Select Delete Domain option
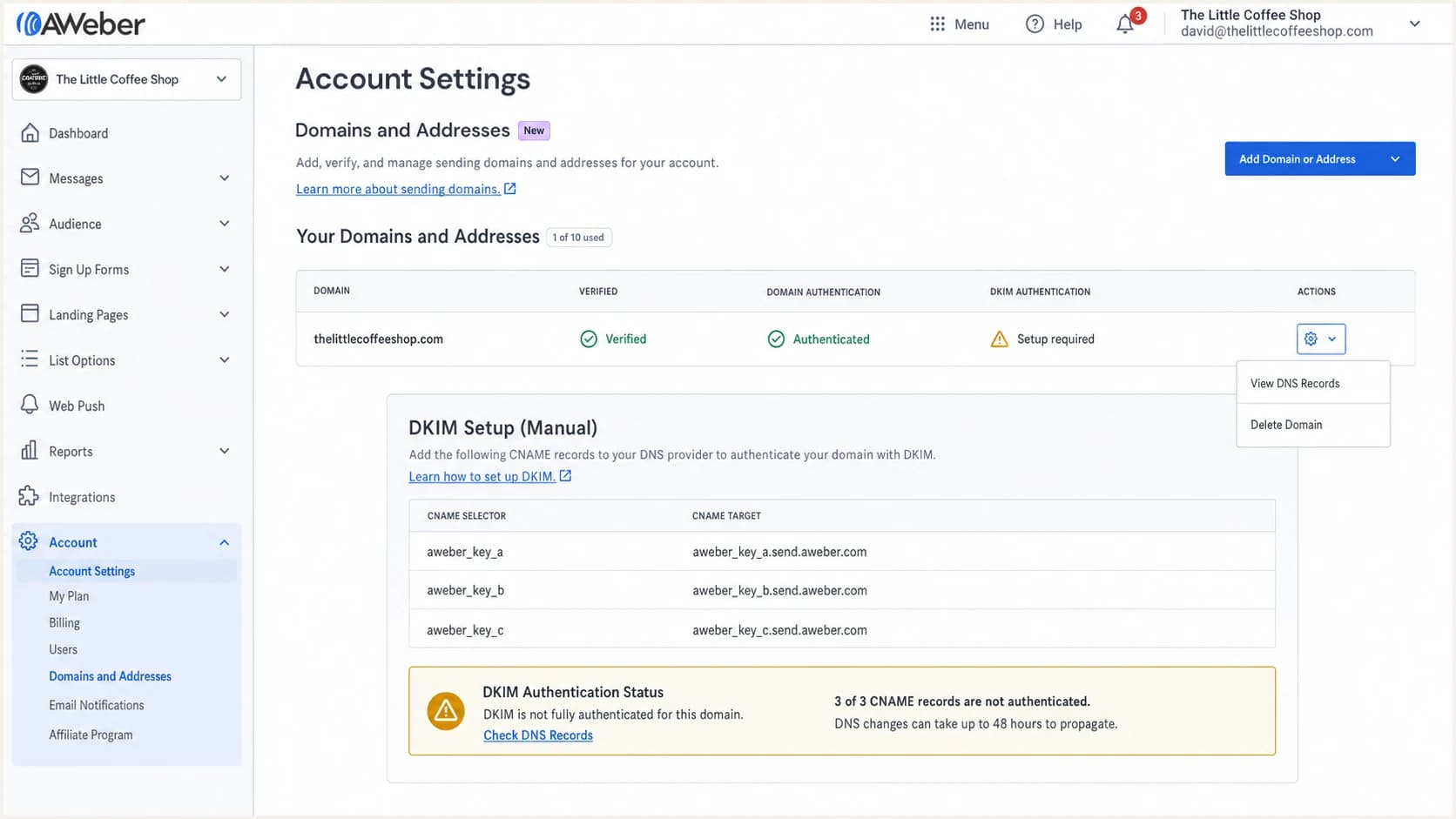The height and width of the screenshot is (819, 1456). click(1312, 425)
